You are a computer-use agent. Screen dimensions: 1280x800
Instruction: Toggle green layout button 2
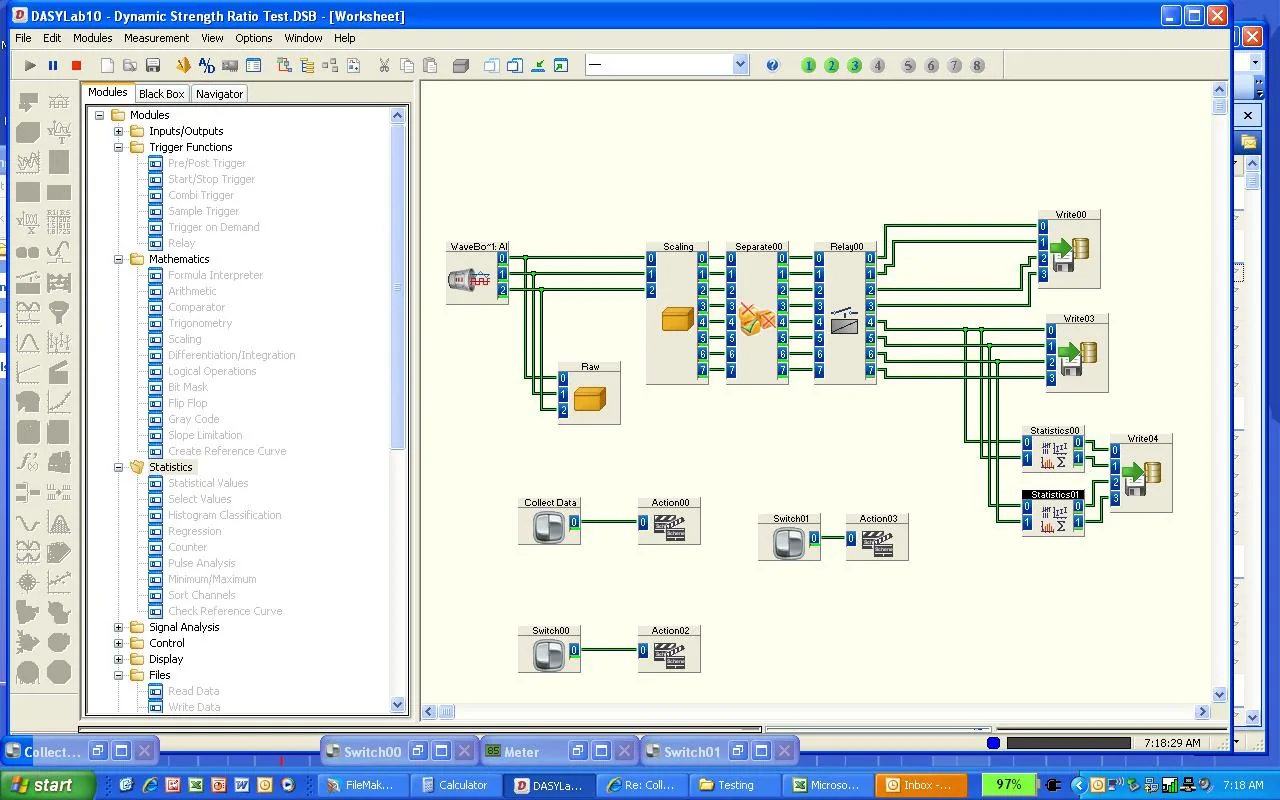coord(832,66)
